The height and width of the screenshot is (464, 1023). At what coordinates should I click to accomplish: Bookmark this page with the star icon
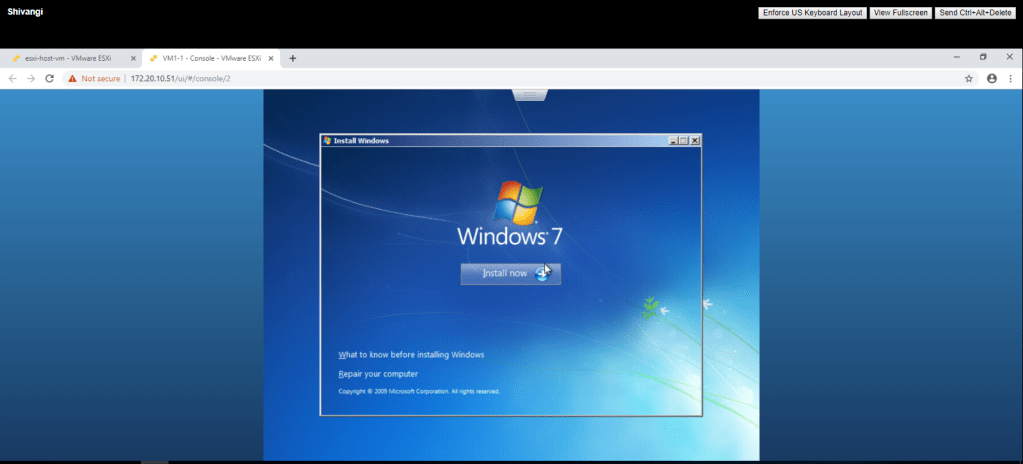[x=968, y=78]
